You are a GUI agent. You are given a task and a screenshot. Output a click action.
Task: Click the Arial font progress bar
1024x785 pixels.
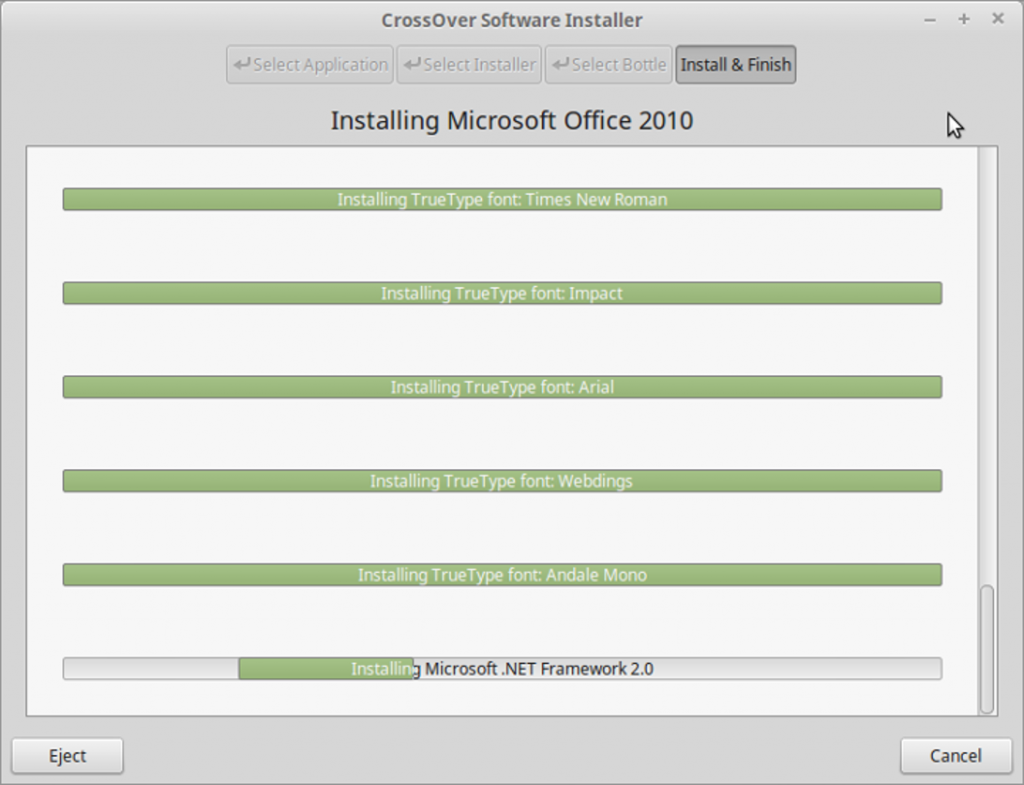[502, 387]
